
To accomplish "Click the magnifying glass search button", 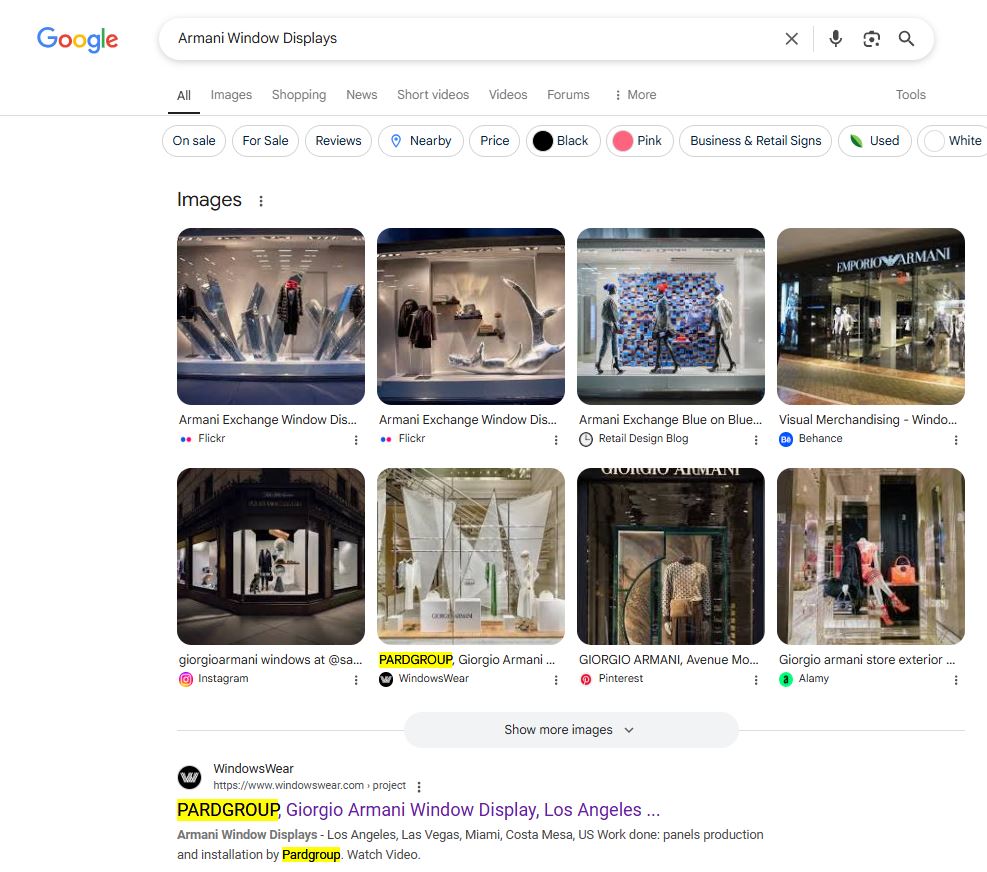I will coord(906,39).
